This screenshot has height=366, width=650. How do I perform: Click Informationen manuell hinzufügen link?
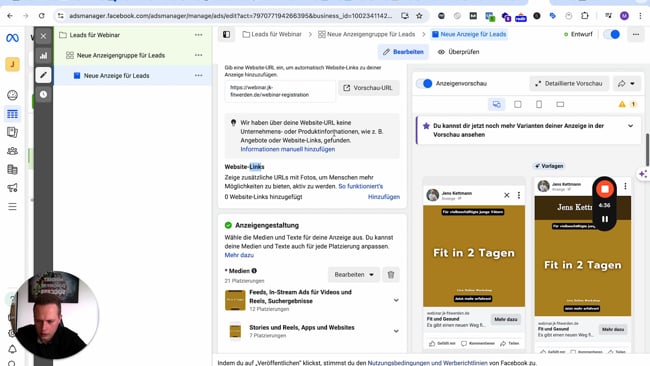(288, 149)
